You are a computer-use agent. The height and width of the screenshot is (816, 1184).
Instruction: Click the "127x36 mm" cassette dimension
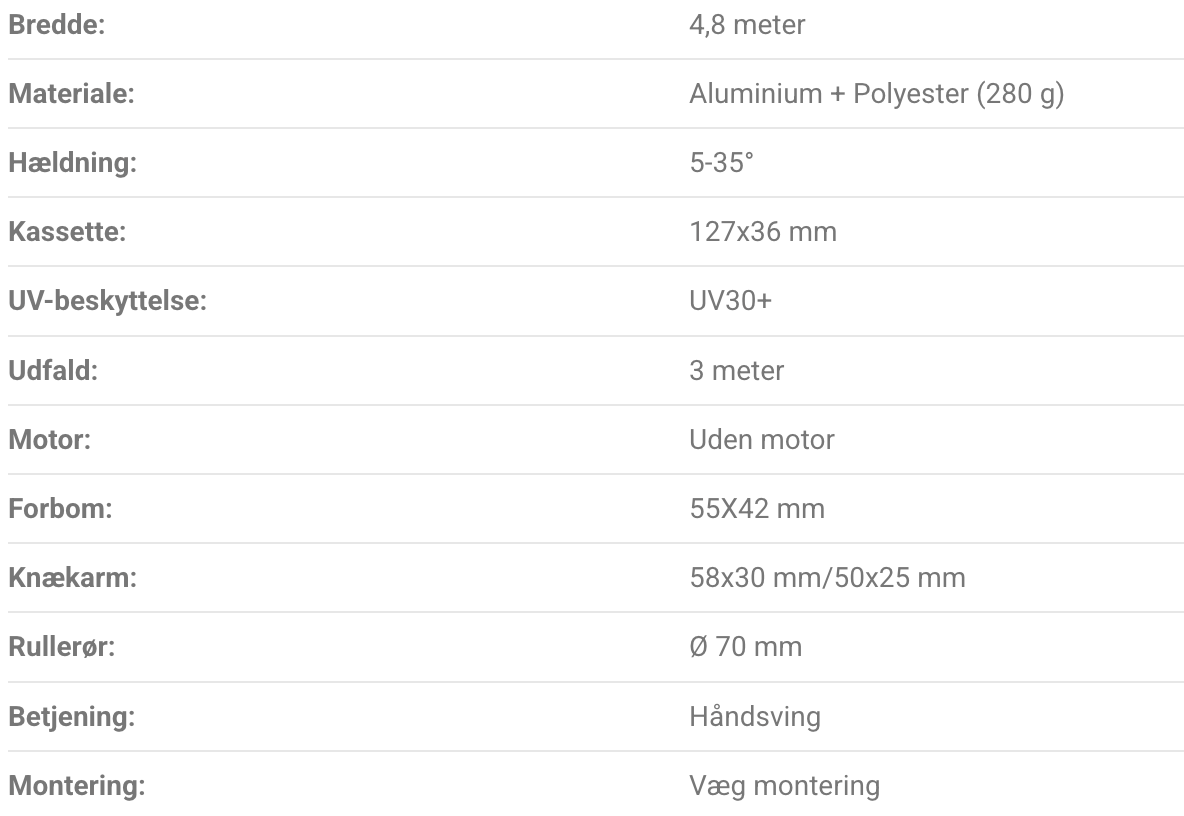point(763,232)
